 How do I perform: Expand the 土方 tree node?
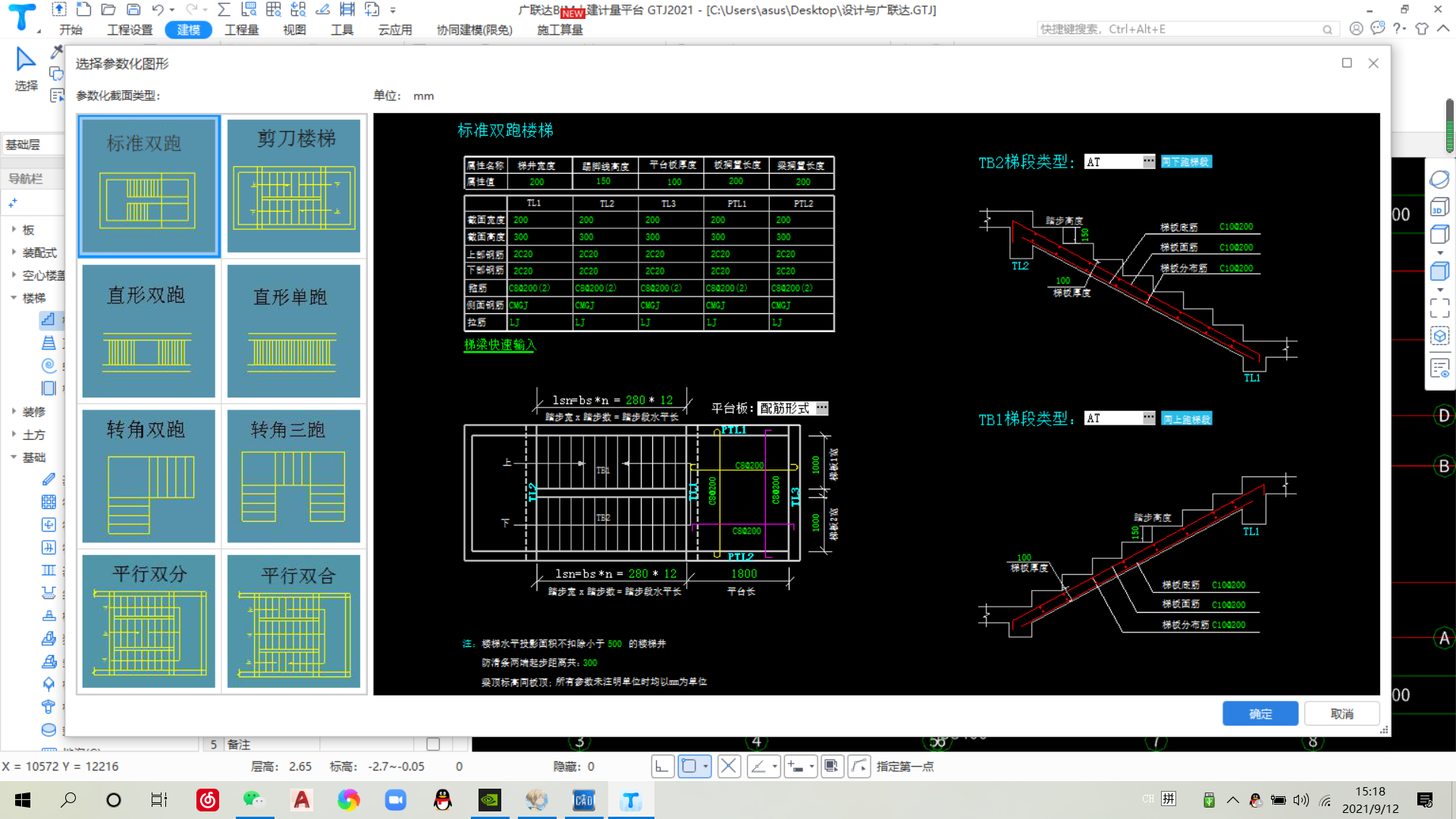[14, 434]
